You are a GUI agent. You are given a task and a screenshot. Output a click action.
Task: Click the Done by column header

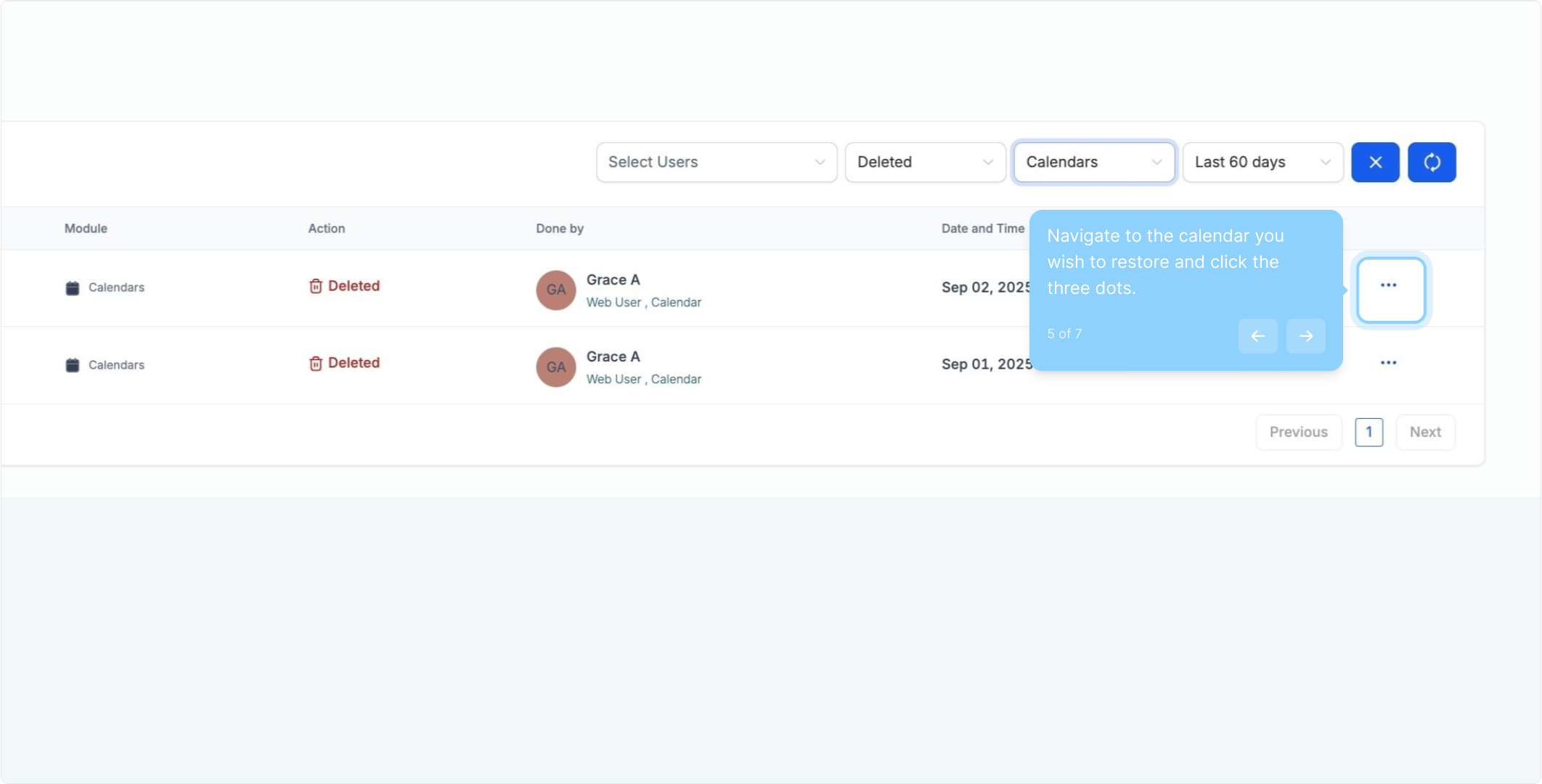559,229
